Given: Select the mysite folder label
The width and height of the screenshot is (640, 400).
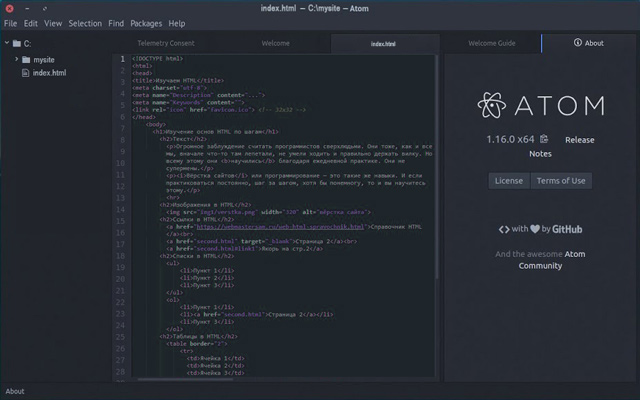Looking at the screenshot, I should click(x=44, y=60).
